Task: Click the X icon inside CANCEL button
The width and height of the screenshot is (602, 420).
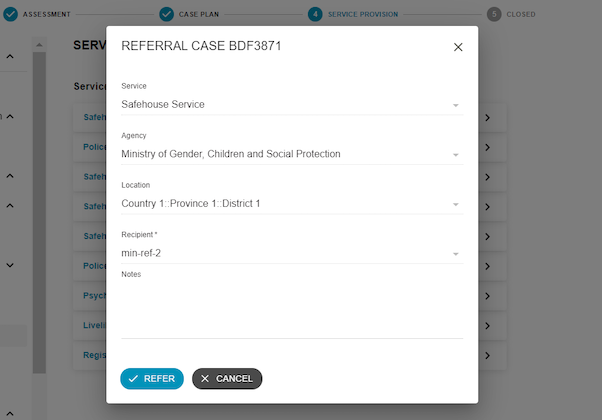Action: [205, 379]
